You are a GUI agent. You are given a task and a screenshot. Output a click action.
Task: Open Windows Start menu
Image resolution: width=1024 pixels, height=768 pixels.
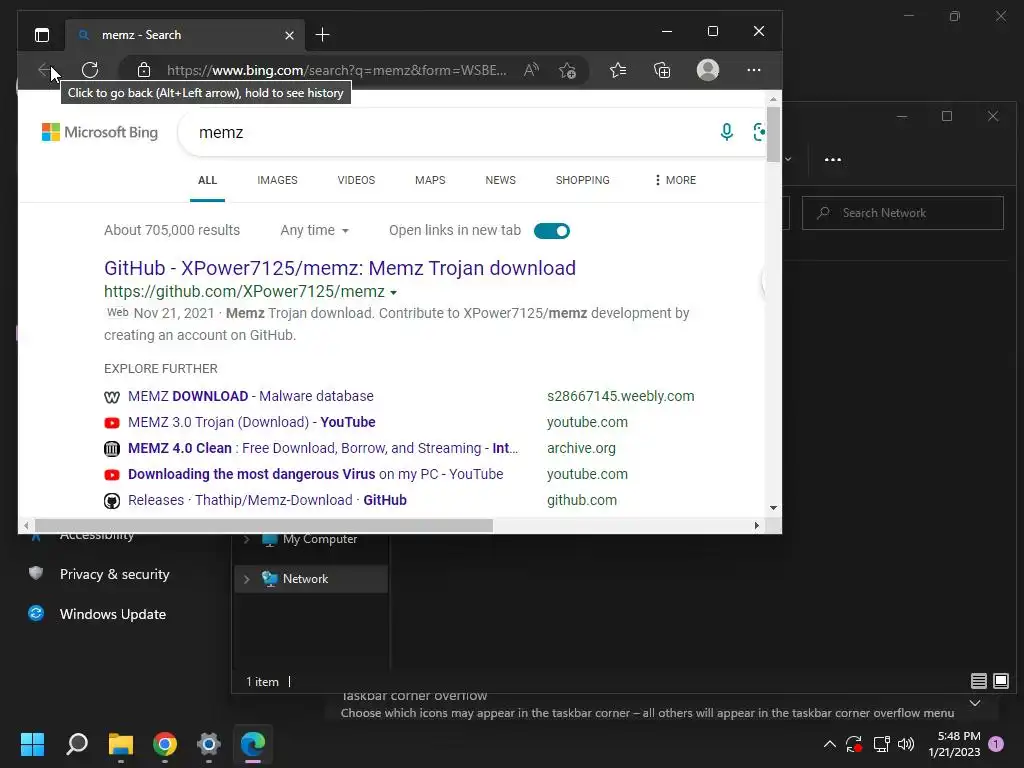pyautogui.click(x=32, y=744)
